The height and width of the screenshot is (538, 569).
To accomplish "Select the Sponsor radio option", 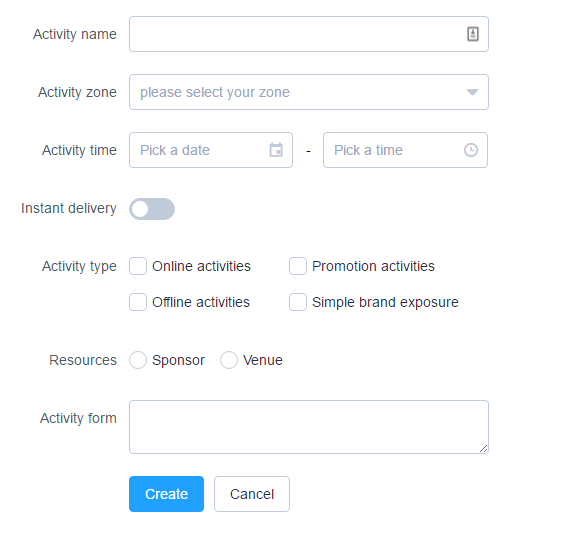I will pos(138,360).
